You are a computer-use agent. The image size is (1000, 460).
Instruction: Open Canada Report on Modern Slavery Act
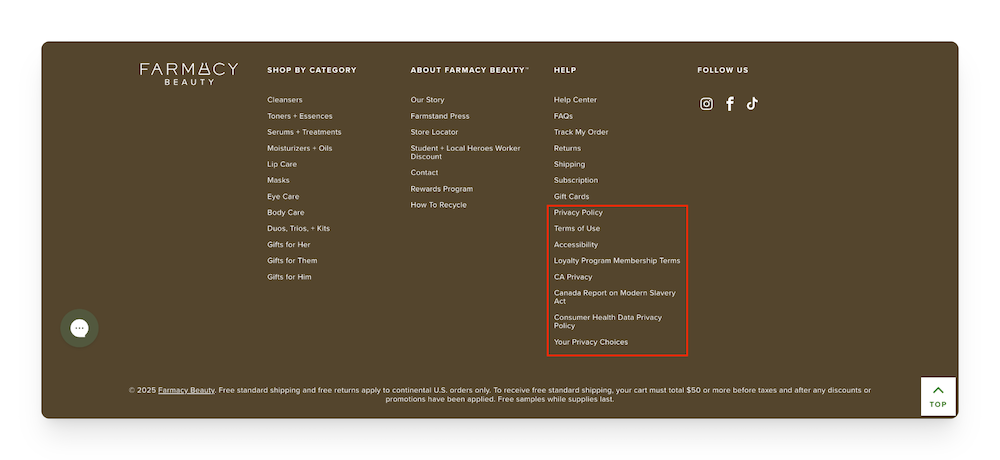(x=615, y=297)
